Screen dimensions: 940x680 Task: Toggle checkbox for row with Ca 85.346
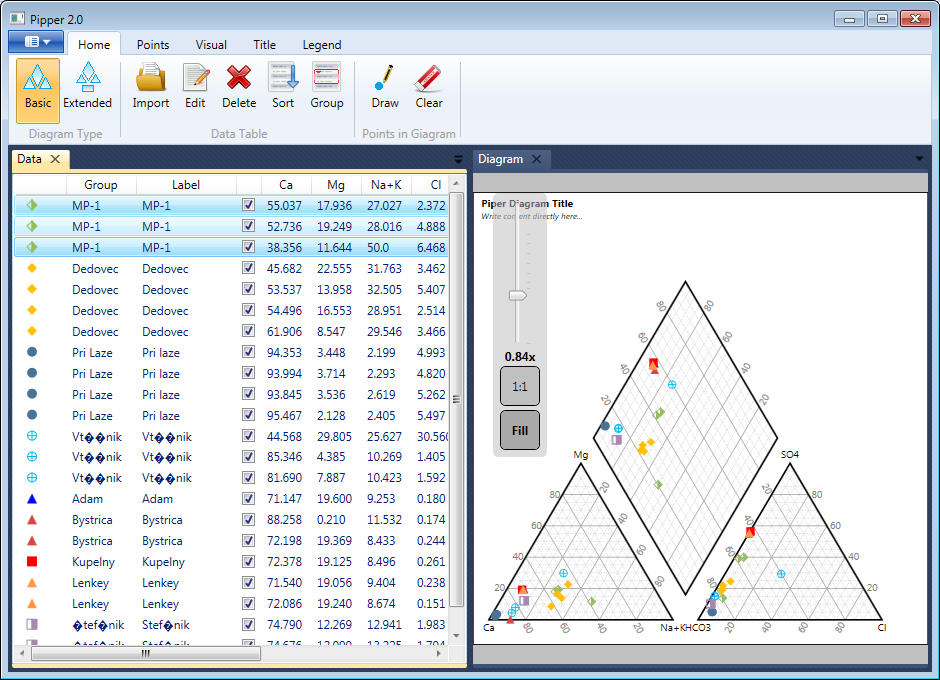tap(248, 456)
